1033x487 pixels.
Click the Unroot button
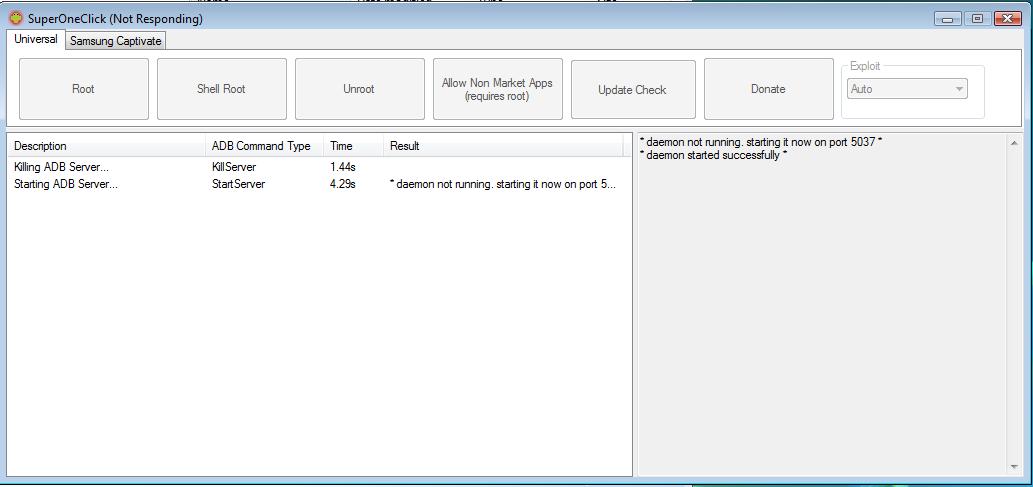(x=359, y=89)
